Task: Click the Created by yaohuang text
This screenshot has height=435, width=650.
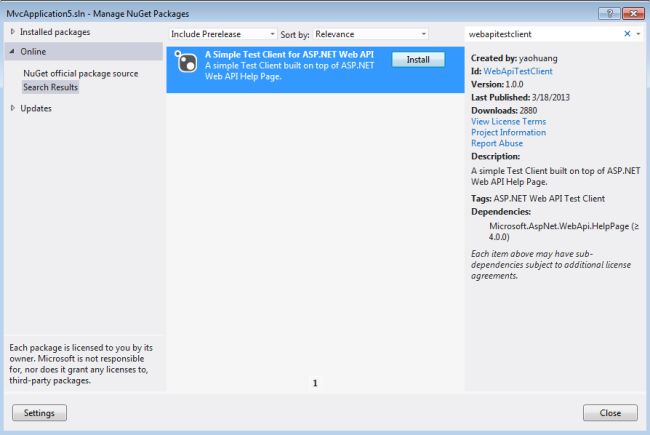Action: point(514,58)
